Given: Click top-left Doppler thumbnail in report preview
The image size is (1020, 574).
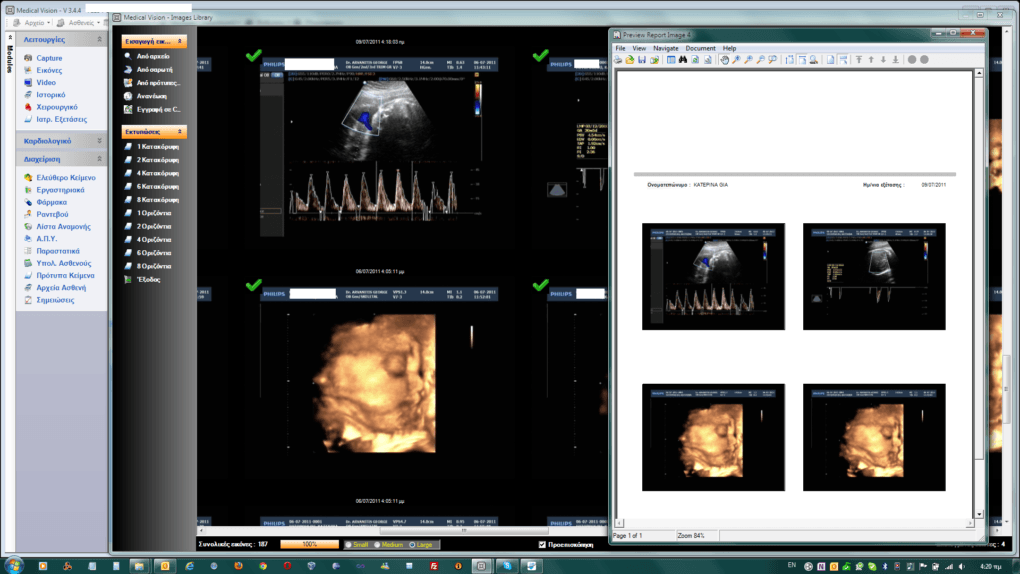Looking at the screenshot, I should pyautogui.click(x=713, y=277).
